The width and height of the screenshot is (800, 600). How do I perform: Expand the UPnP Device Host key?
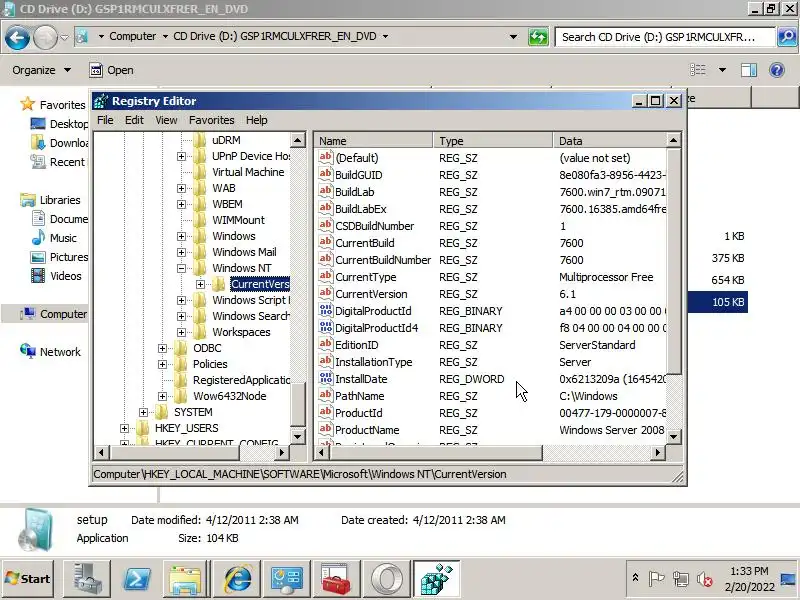pos(181,156)
